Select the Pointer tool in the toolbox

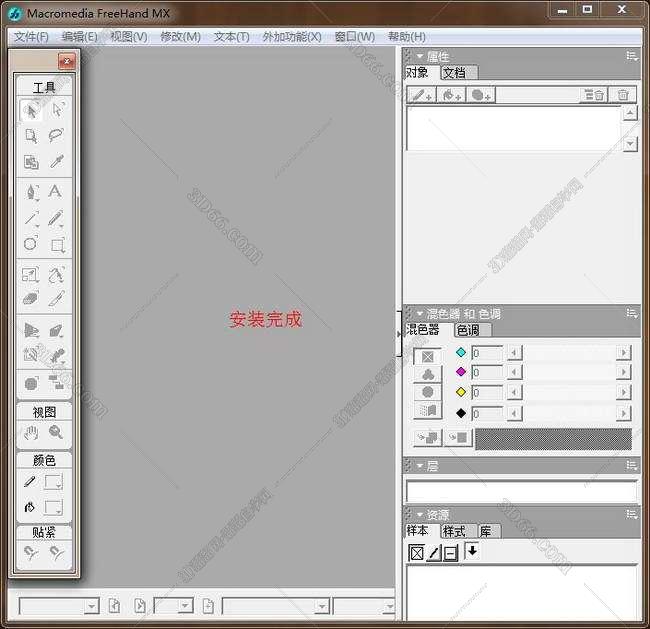(31, 110)
